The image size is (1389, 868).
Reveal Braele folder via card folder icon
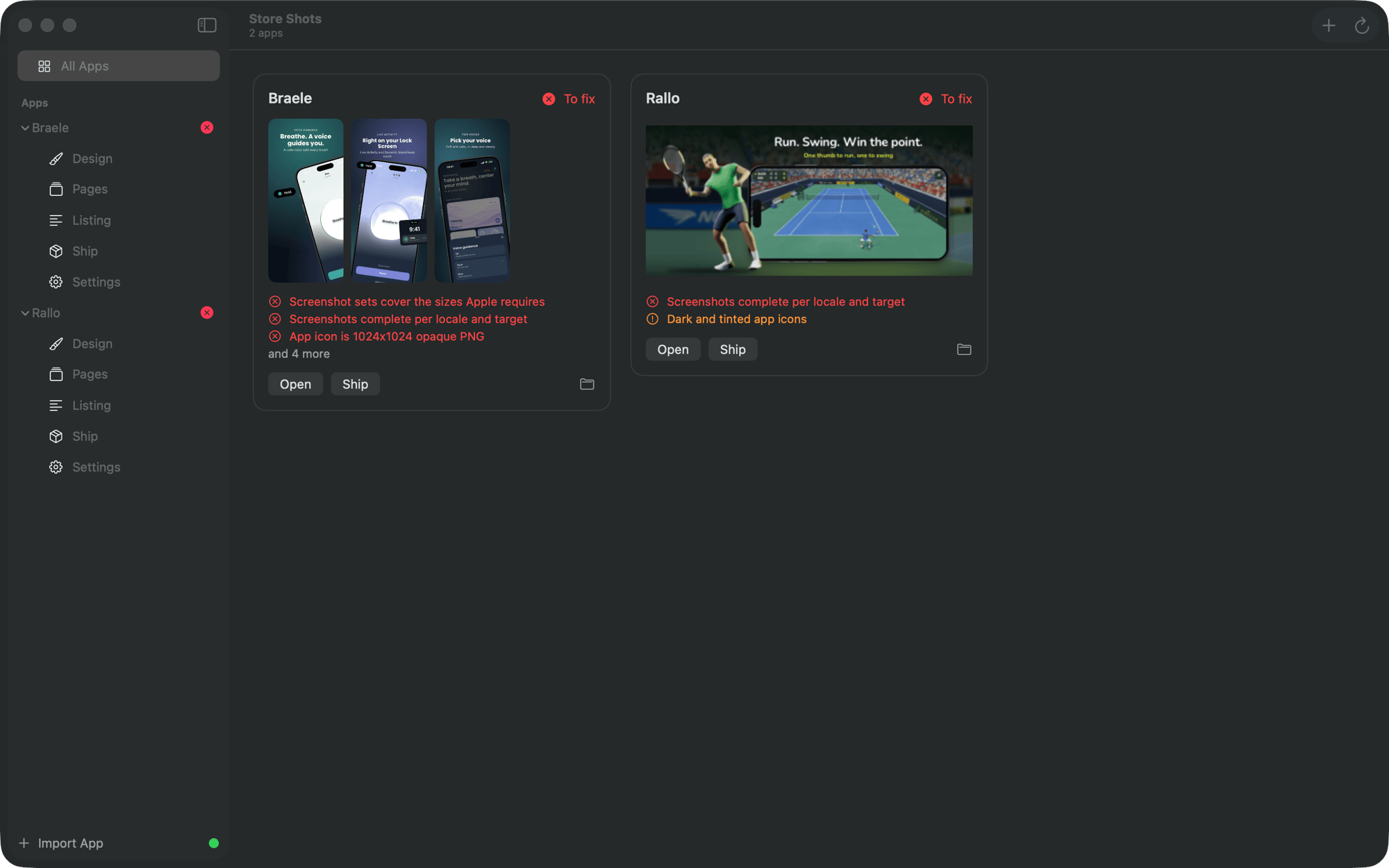587,384
